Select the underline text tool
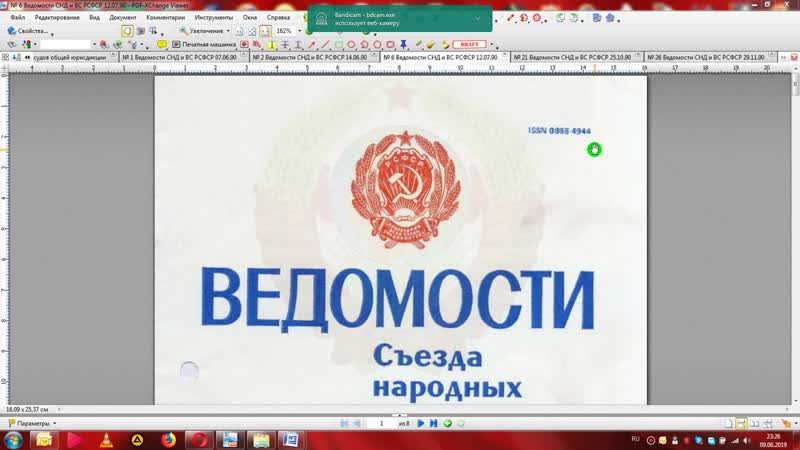Image resolution: width=800 pixels, height=450 pixels. [x=298, y=44]
